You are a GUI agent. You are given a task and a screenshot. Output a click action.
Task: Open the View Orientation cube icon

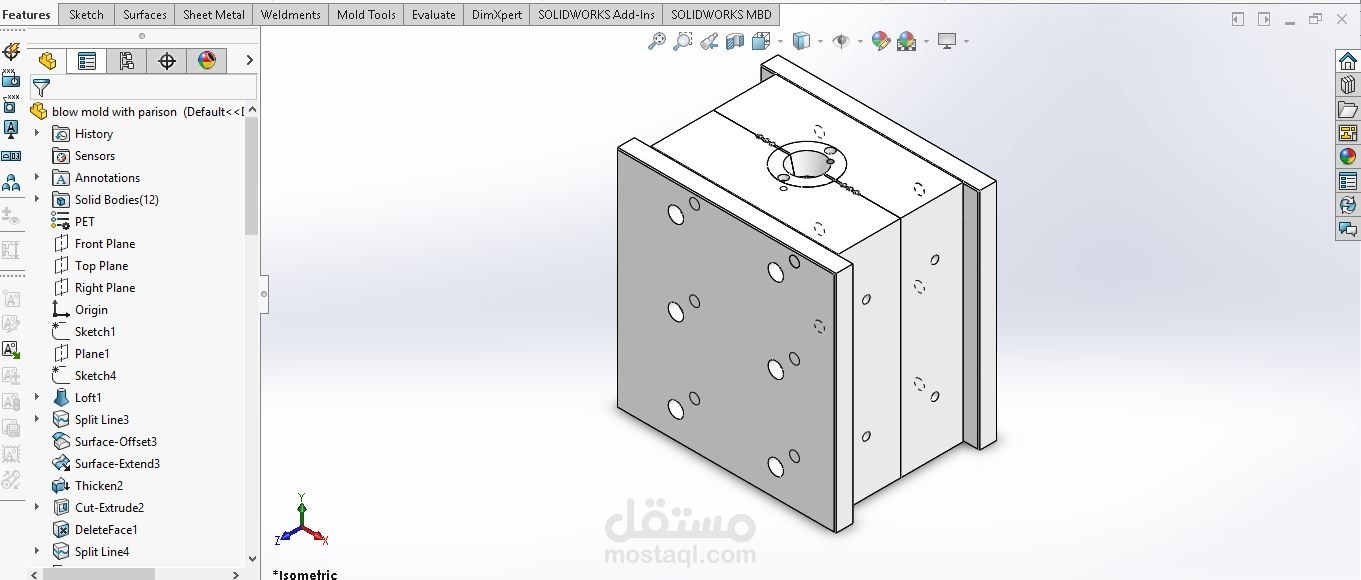(761, 41)
